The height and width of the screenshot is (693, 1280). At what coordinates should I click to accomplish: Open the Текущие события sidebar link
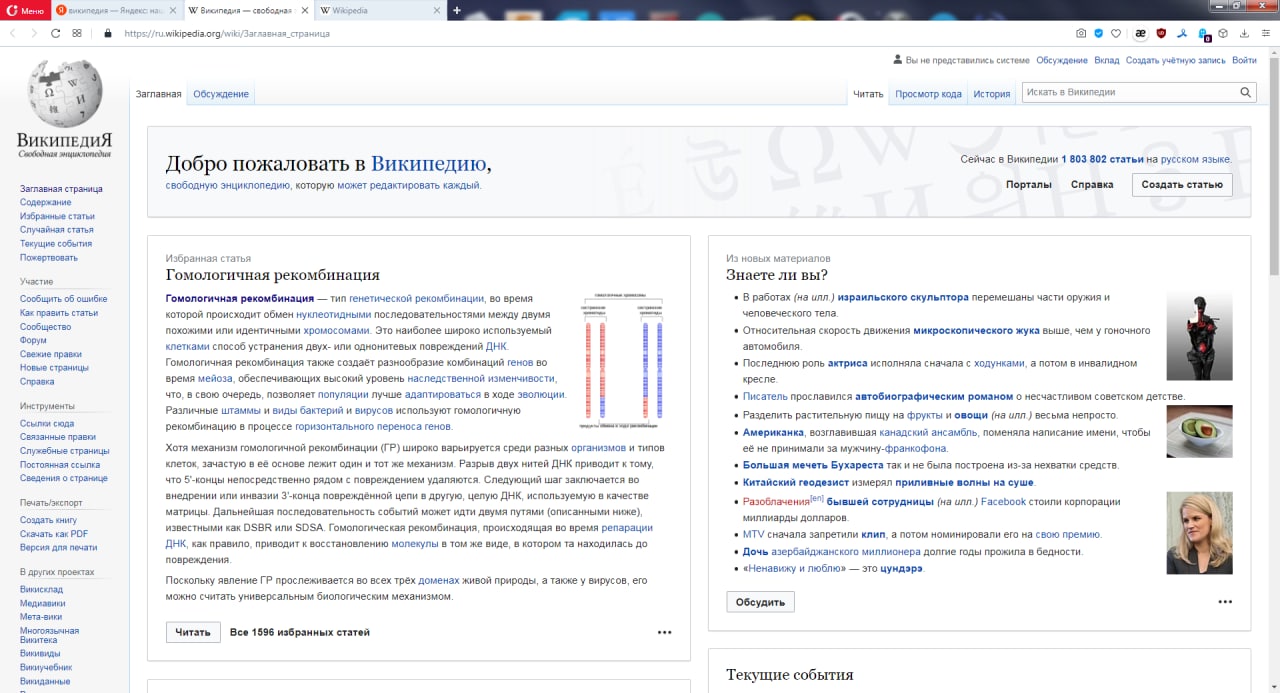click(56, 244)
